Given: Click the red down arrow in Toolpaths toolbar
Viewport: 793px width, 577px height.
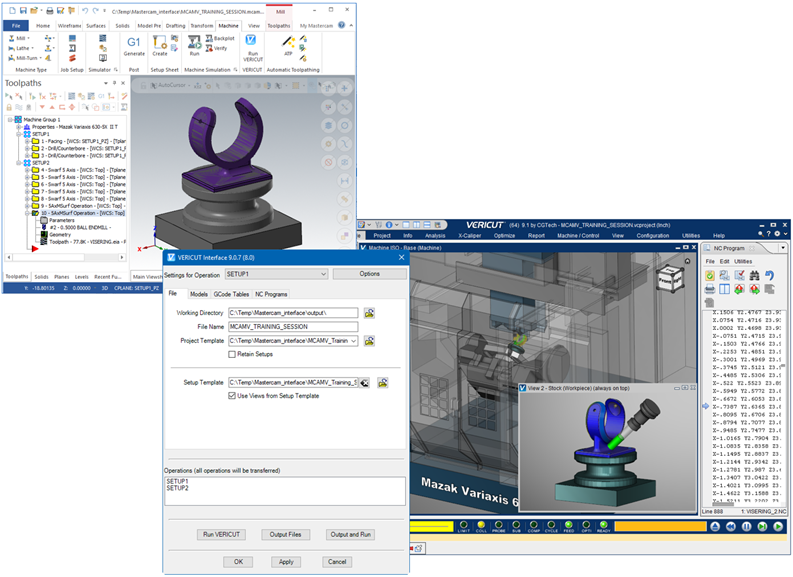Looking at the screenshot, I should point(42,107).
